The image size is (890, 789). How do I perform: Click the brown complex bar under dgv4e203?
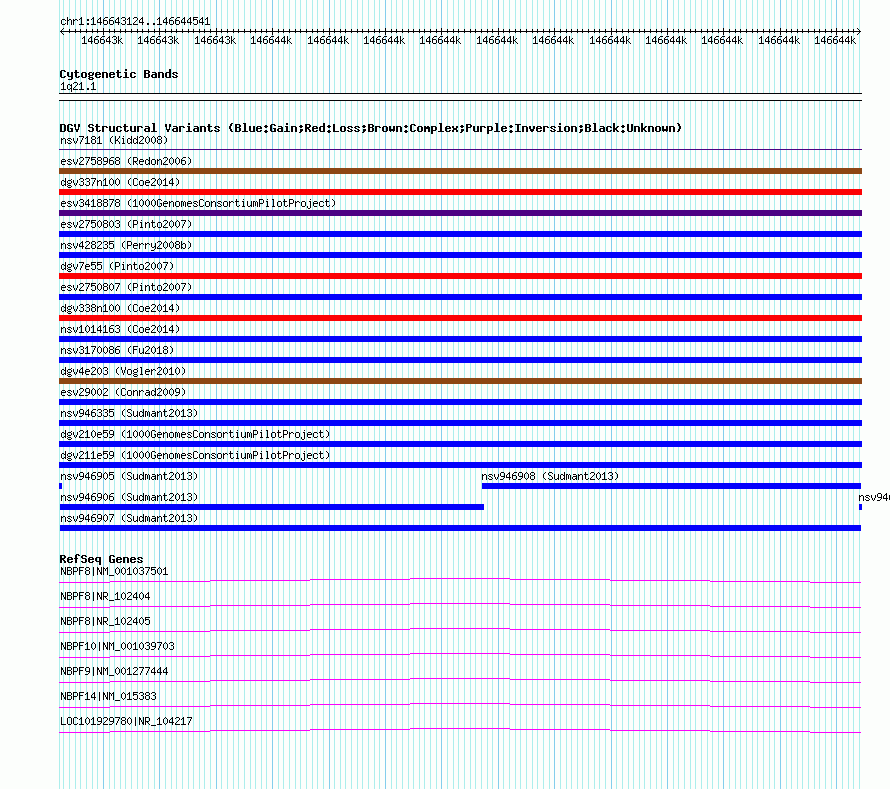[460, 381]
